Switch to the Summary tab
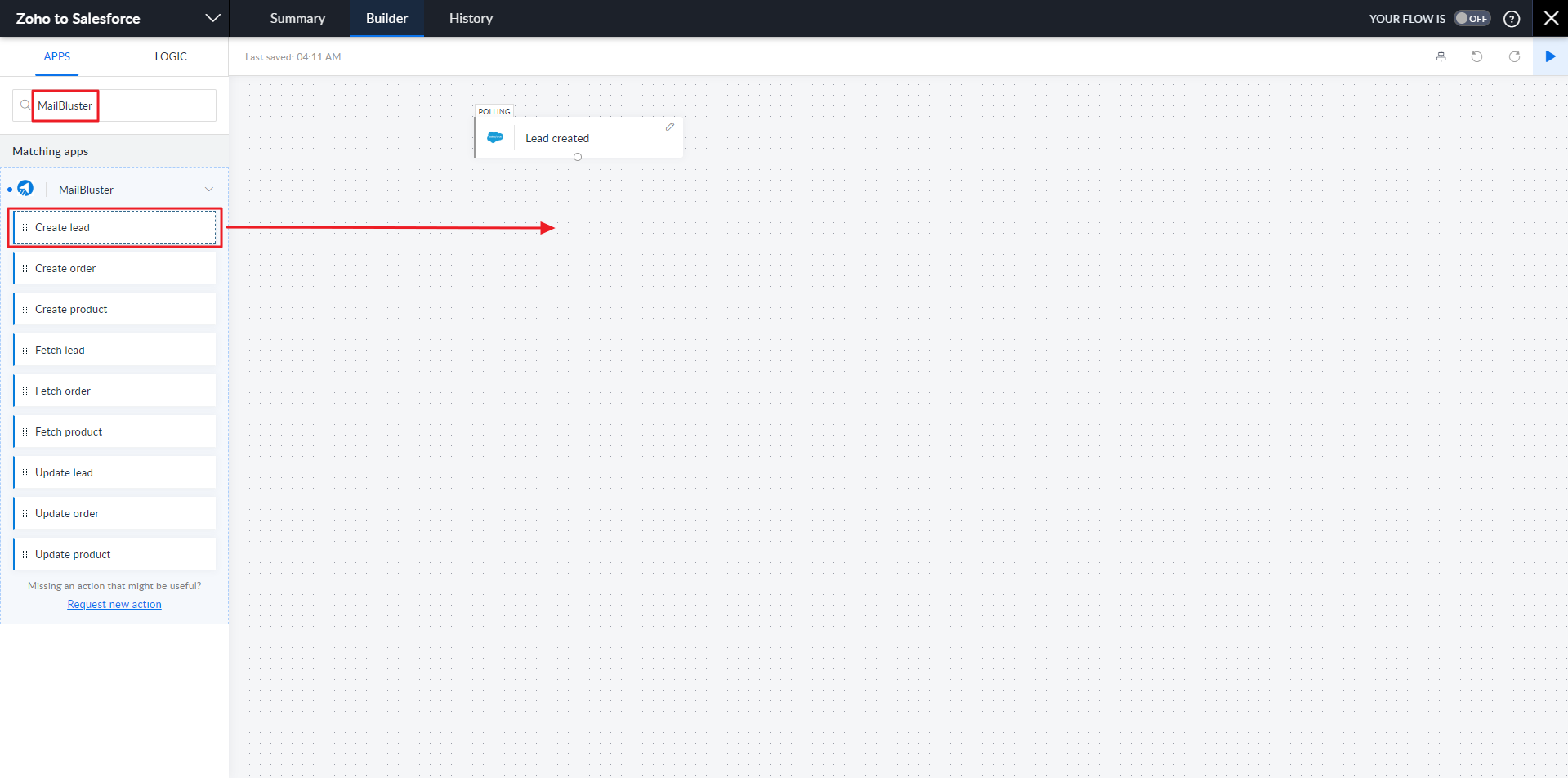 click(297, 18)
